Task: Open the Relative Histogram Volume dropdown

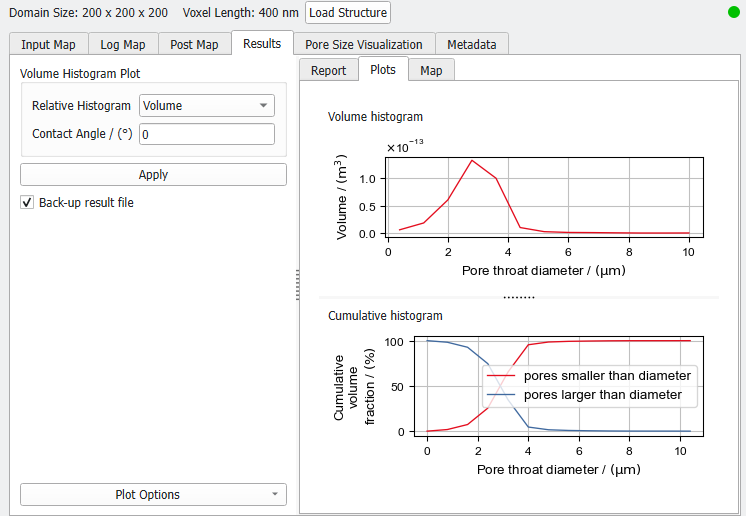Action: coord(206,106)
